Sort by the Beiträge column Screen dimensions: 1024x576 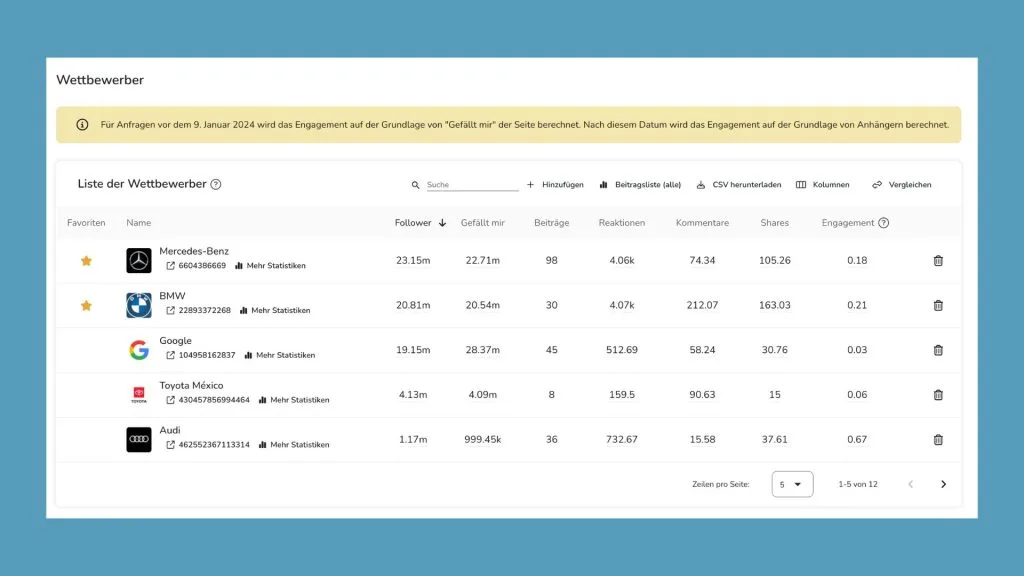pos(551,223)
